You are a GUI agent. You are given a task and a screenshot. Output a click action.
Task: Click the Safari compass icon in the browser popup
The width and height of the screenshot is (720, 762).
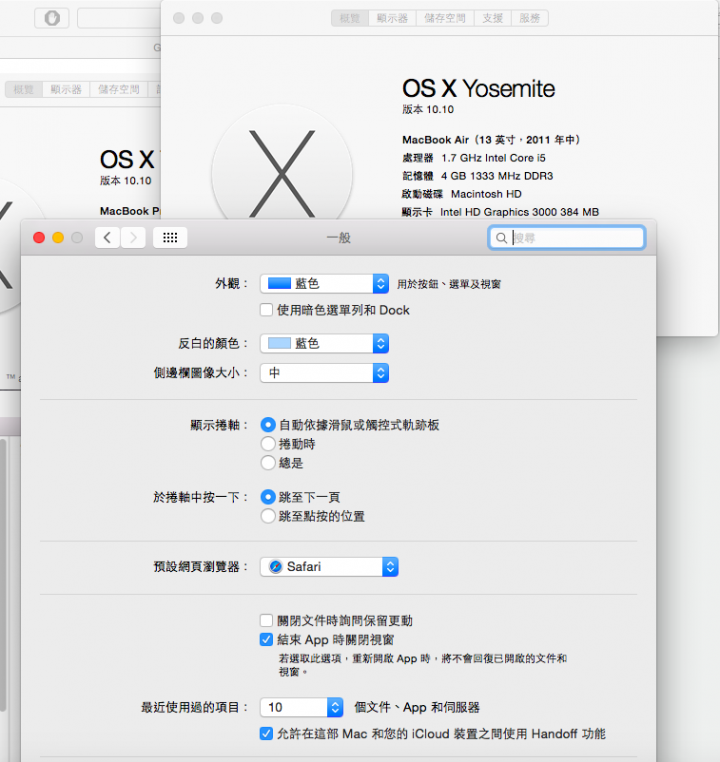point(275,567)
